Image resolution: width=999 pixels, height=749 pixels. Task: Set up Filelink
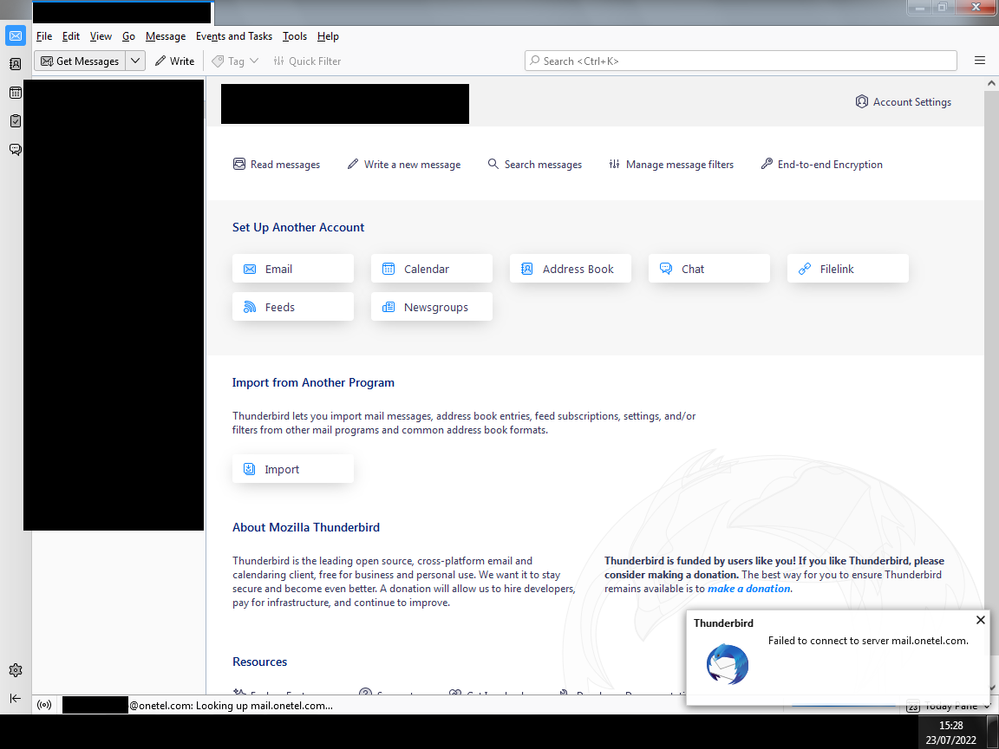coord(848,269)
